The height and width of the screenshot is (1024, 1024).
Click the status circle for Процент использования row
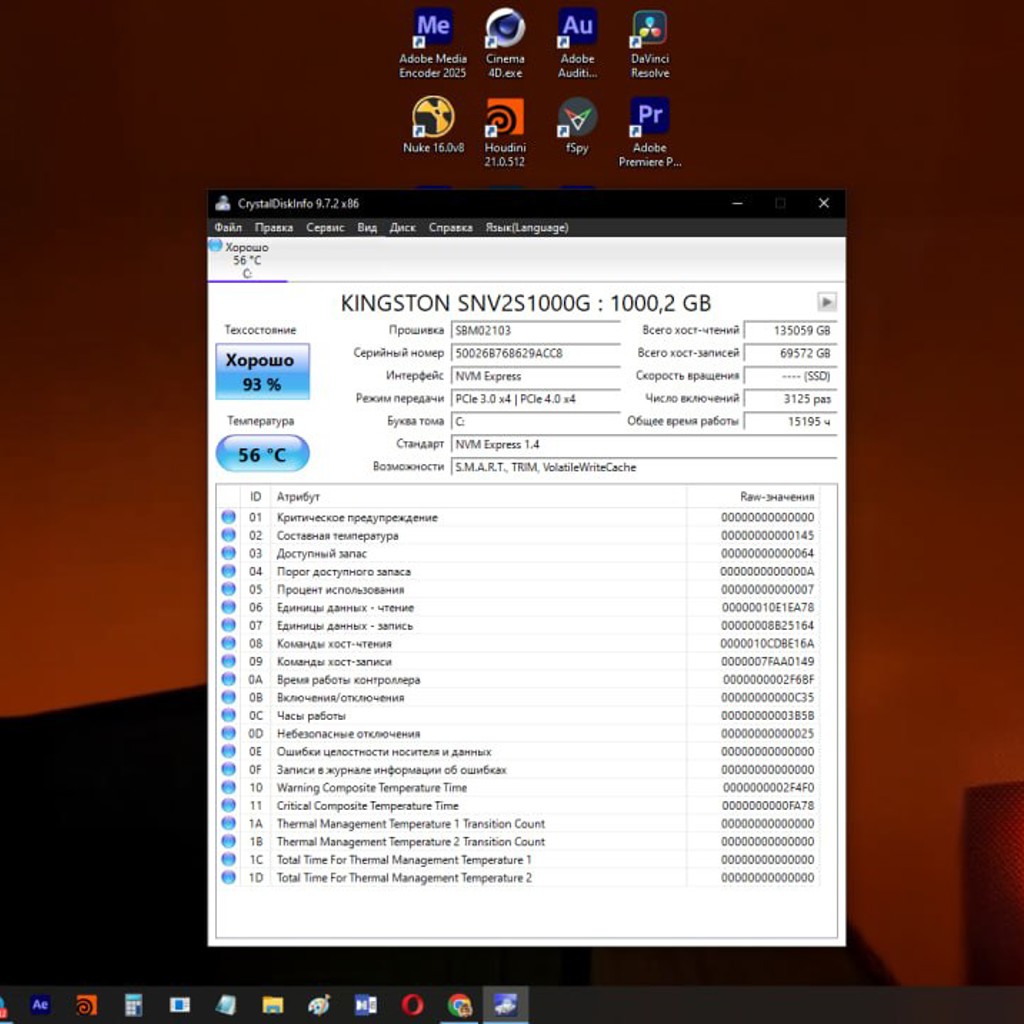229,589
